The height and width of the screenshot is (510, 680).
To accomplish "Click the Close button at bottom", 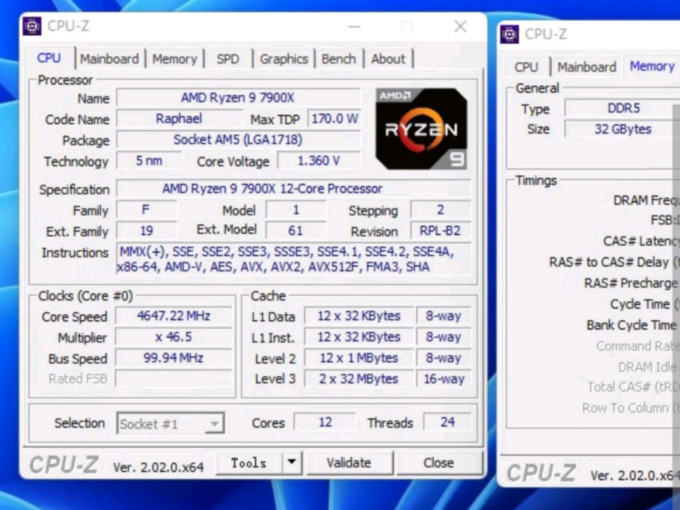I will 438,463.
